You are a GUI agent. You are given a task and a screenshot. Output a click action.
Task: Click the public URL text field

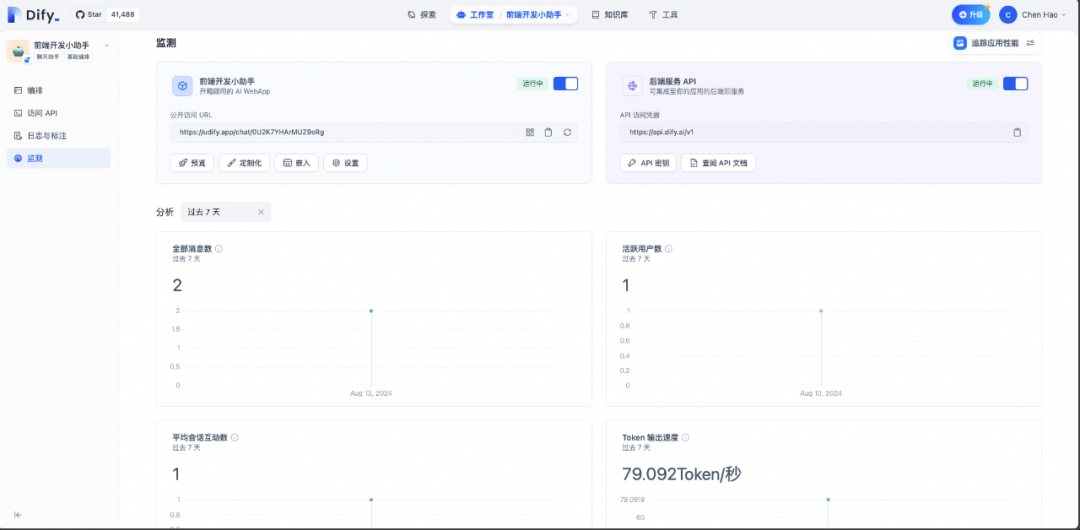tap(374, 132)
